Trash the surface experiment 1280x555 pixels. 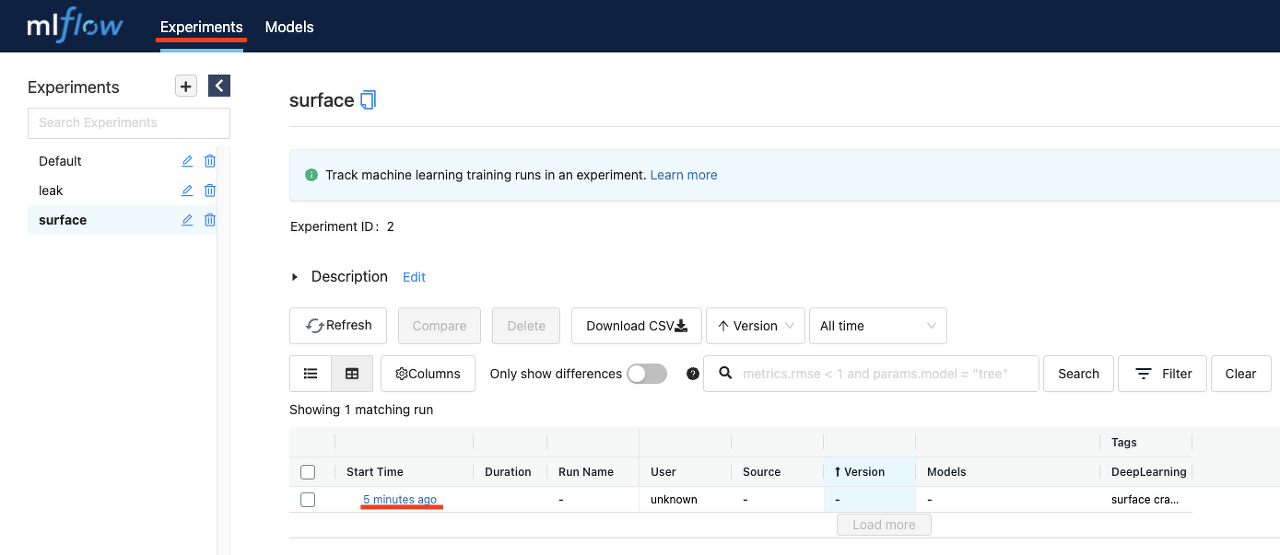[x=210, y=220]
